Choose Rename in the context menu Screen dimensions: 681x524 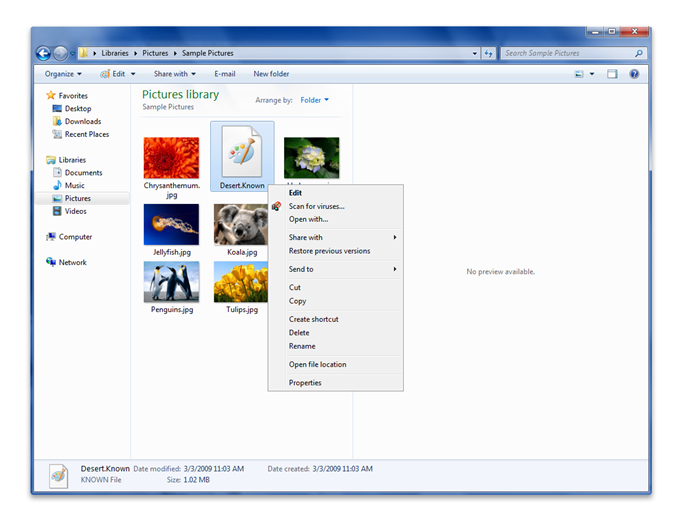[x=336, y=346]
